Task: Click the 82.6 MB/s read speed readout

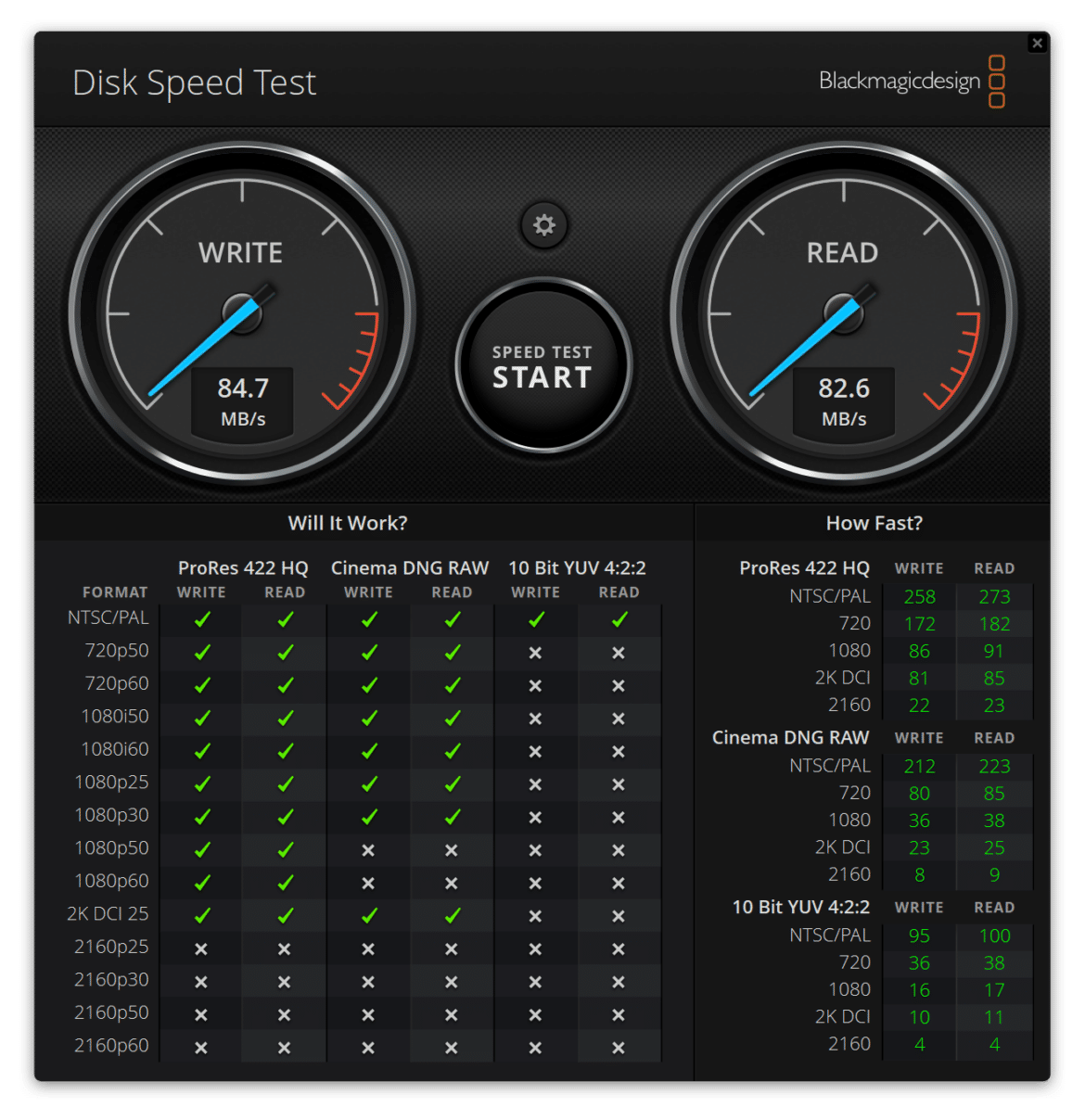Action: [844, 401]
